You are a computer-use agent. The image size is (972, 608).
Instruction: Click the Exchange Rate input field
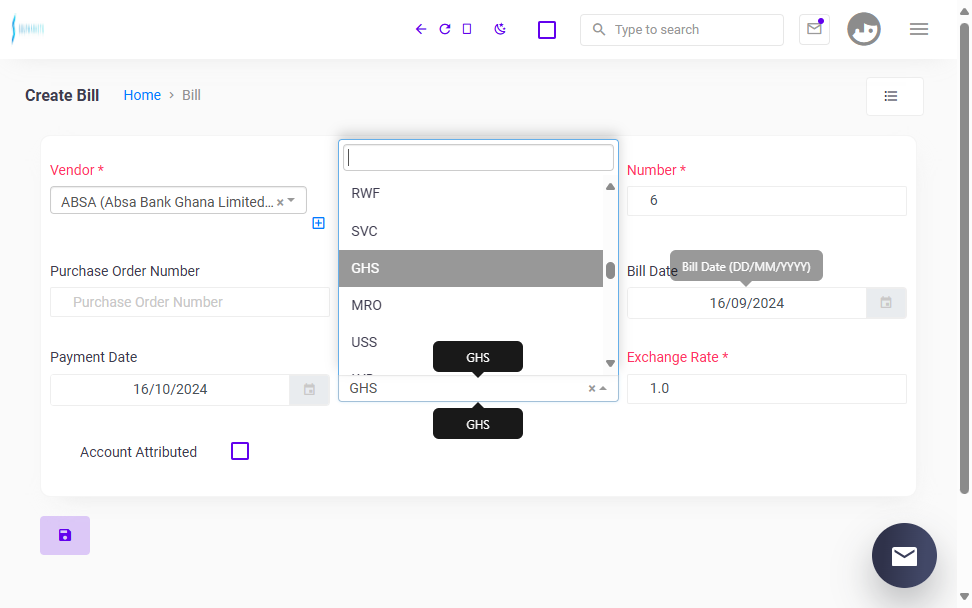767,389
